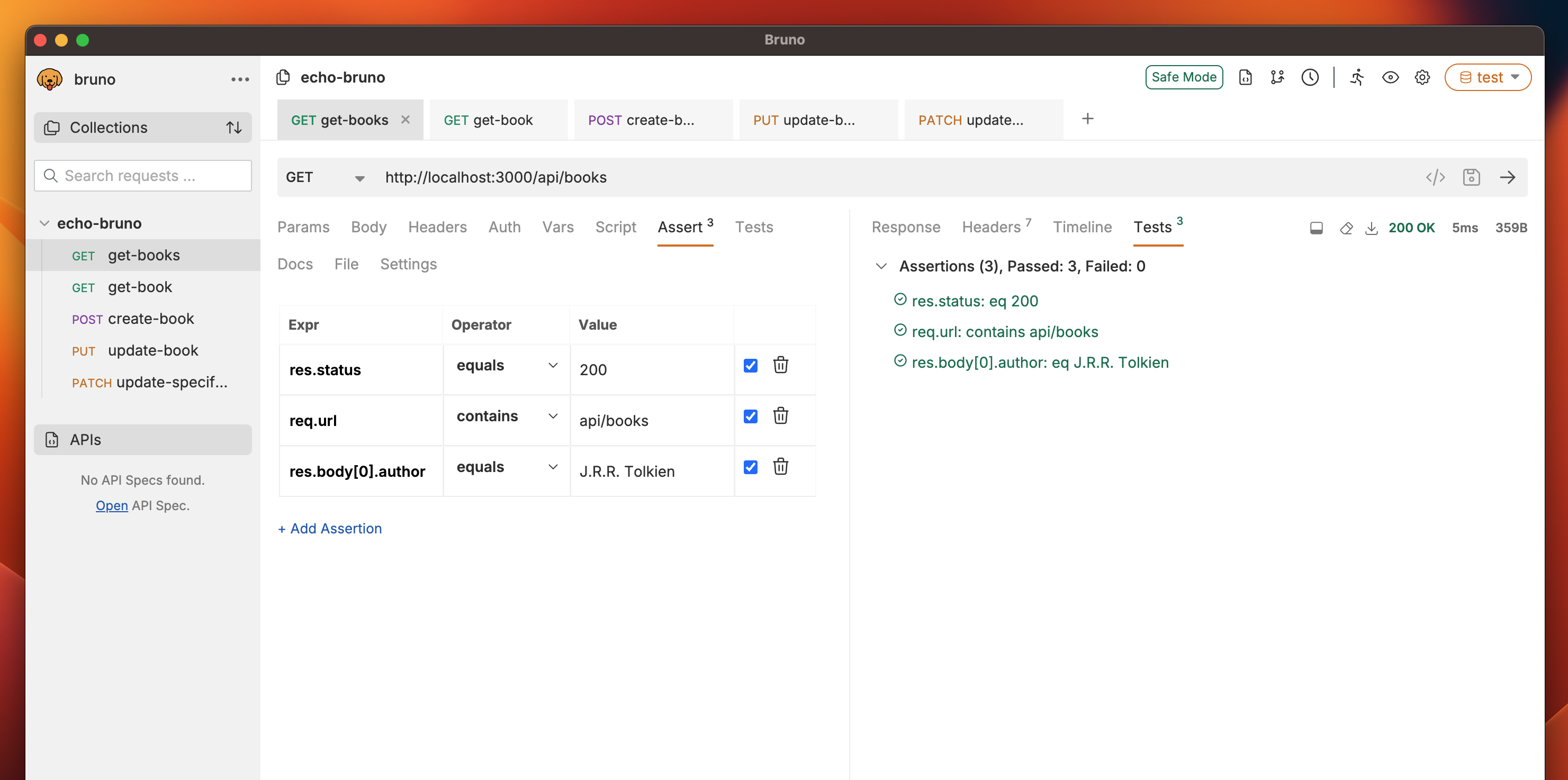Uncheck the res.body[0].author assertion
Image resolution: width=1568 pixels, height=780 pixels.
click(x=751, y=467)
